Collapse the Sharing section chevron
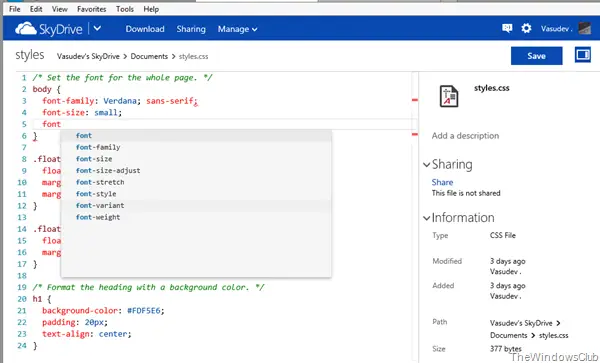This screenshot has height=363, width=600. (427, 165)
